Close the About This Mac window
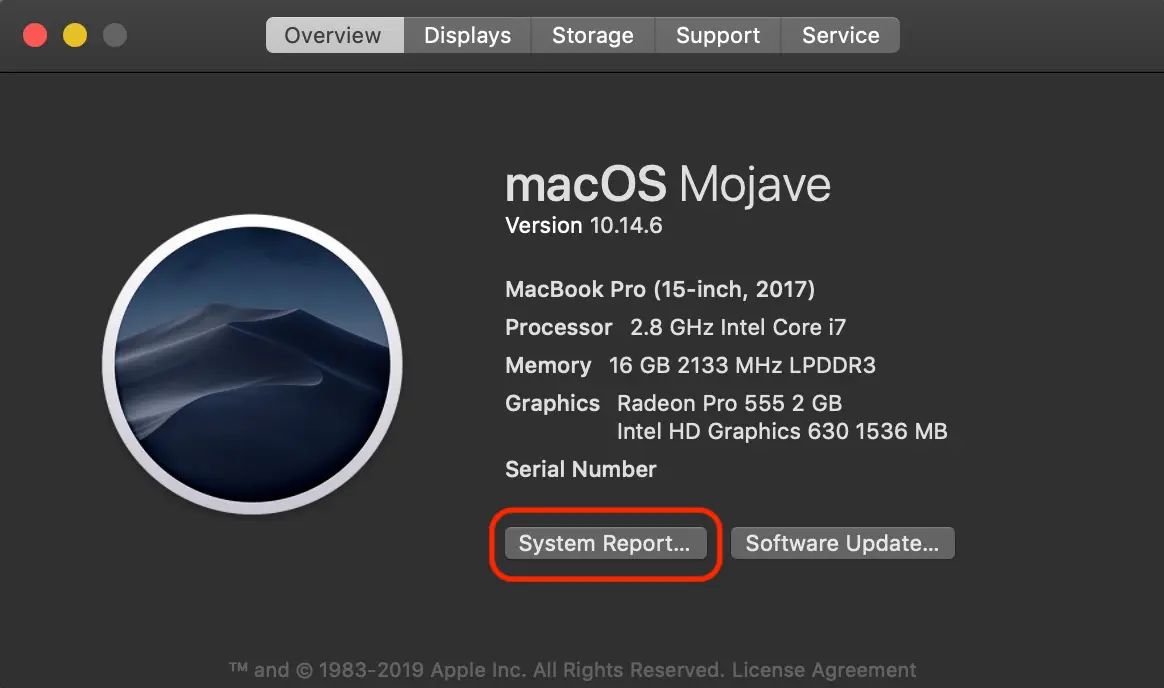The image size is (1164, 688). click(35, 35)
